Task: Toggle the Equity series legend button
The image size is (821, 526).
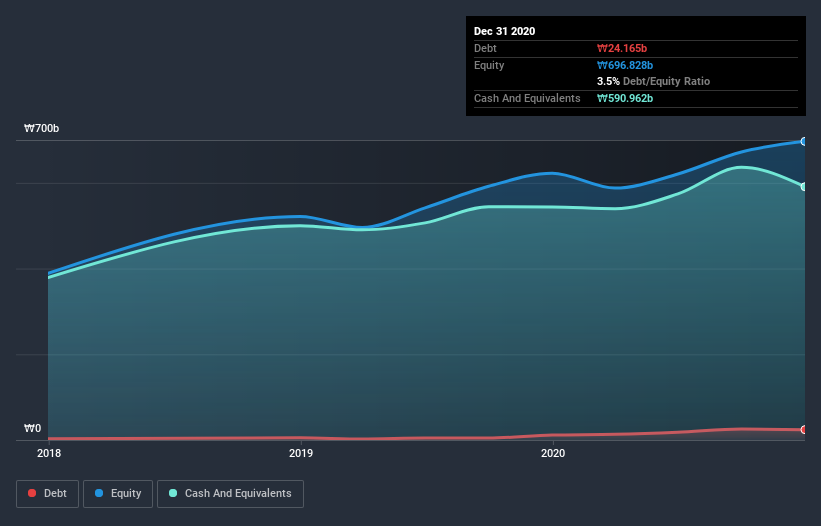Action: 118,494
